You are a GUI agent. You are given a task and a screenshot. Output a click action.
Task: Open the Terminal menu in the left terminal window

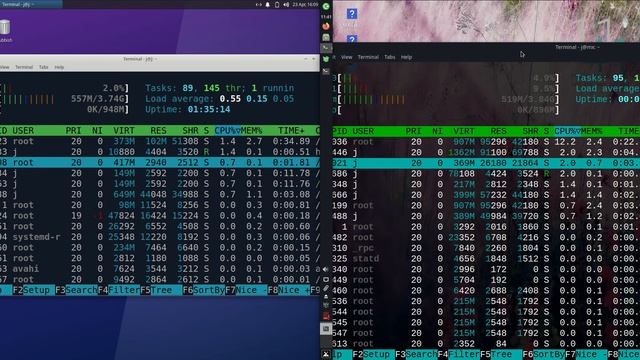[24, 67]
